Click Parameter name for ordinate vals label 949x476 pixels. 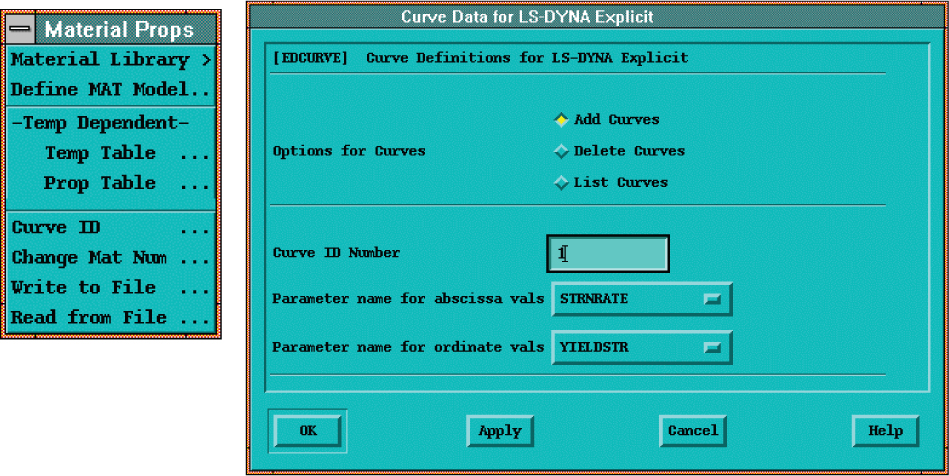(409, 348)
